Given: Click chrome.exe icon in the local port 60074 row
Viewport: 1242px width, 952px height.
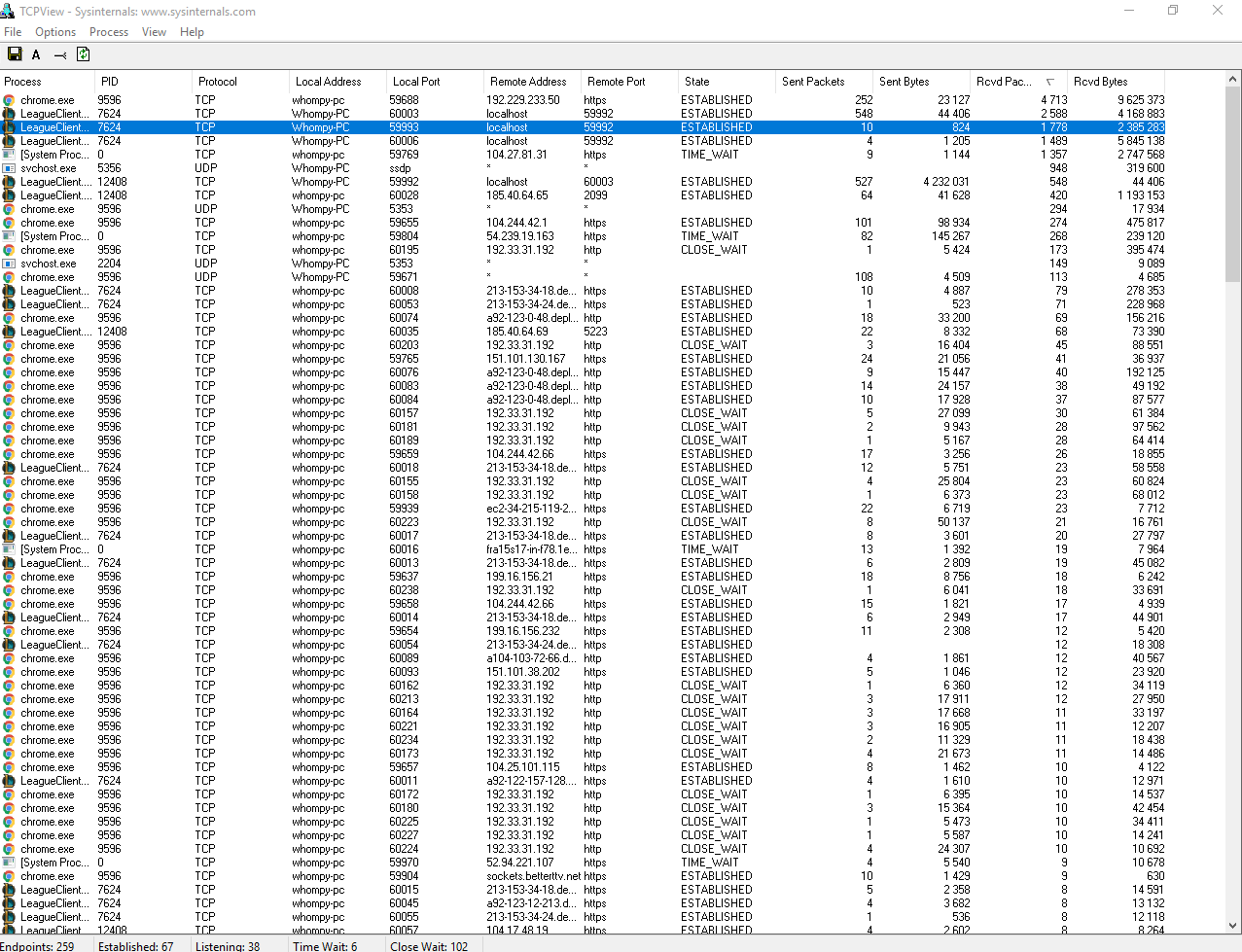Looking at the screenshot, I should pos(9,318).
